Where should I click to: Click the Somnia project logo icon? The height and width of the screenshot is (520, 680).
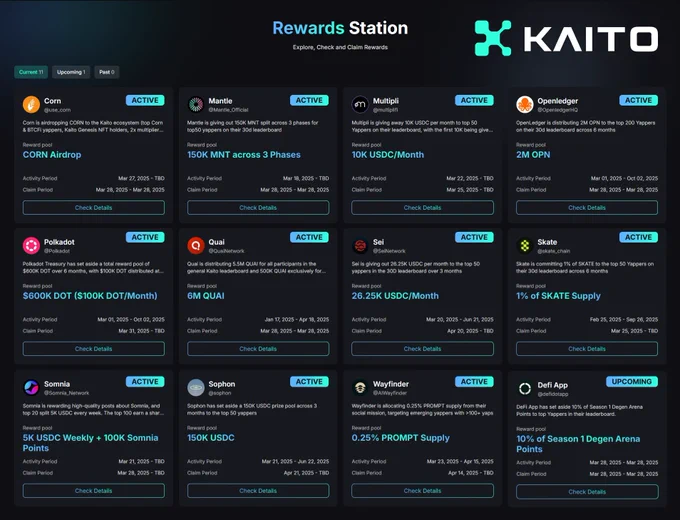click(x=31, y=387)
